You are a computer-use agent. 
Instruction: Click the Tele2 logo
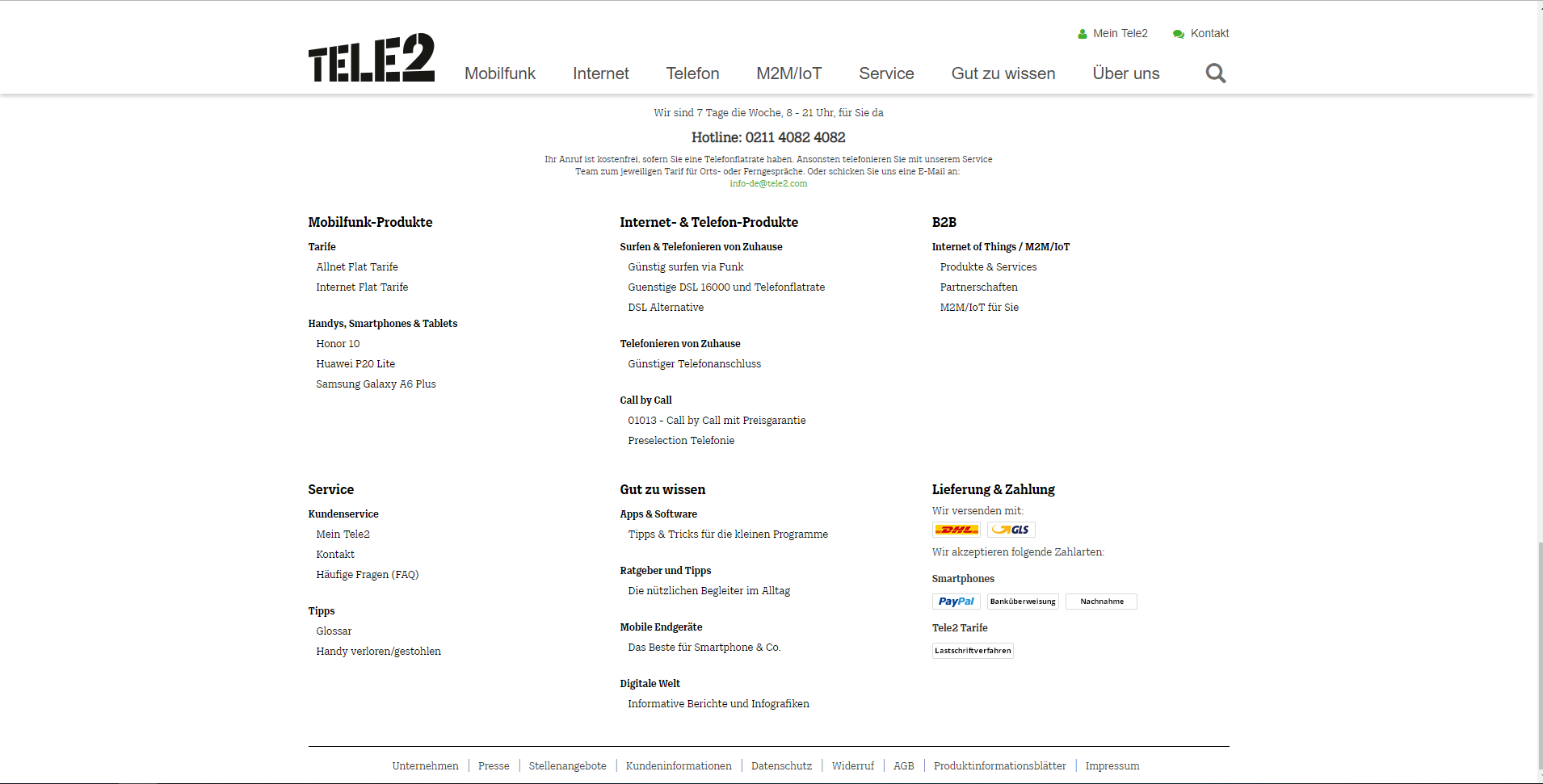pos(371,57)
